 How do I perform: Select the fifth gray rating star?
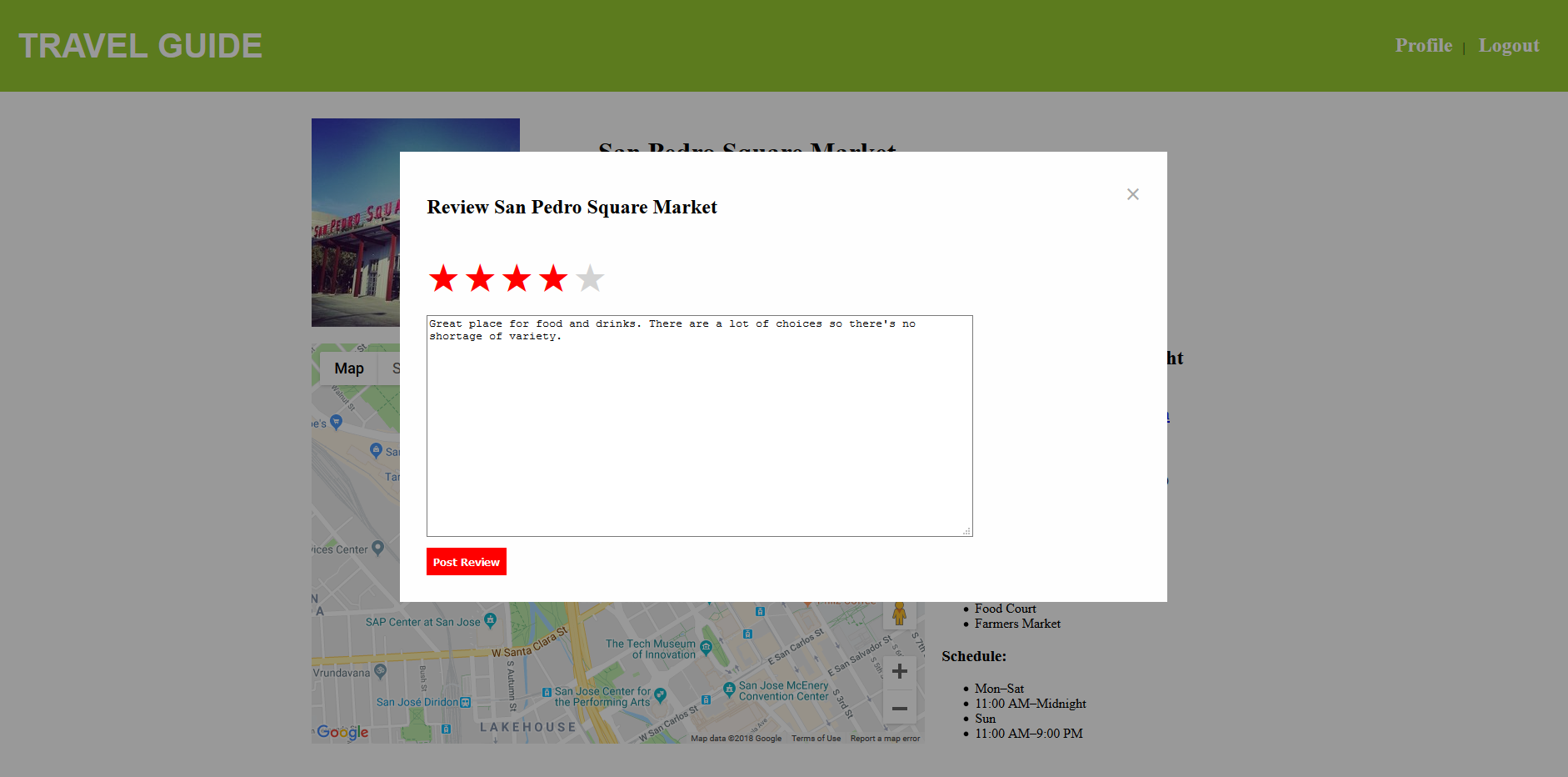point(590,278)
